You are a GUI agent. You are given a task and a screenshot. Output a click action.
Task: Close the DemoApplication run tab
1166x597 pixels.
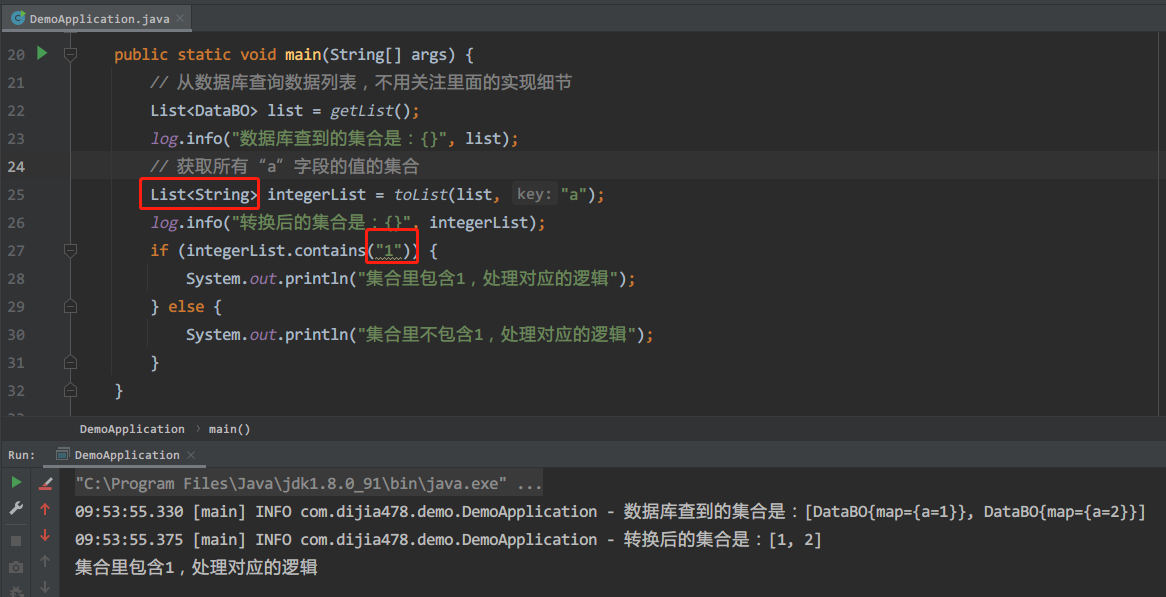point(191,455)
